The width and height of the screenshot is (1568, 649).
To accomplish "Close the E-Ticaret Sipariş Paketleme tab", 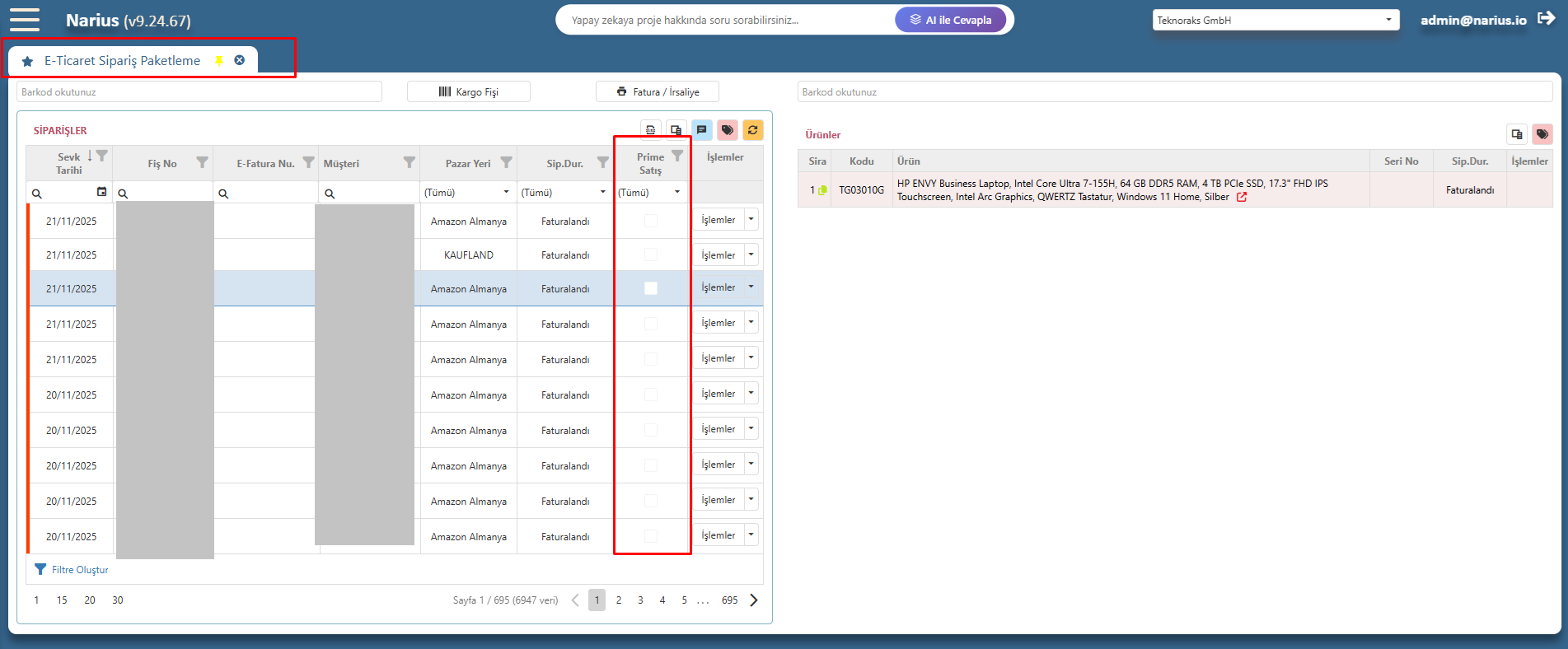I will (240, 60).
